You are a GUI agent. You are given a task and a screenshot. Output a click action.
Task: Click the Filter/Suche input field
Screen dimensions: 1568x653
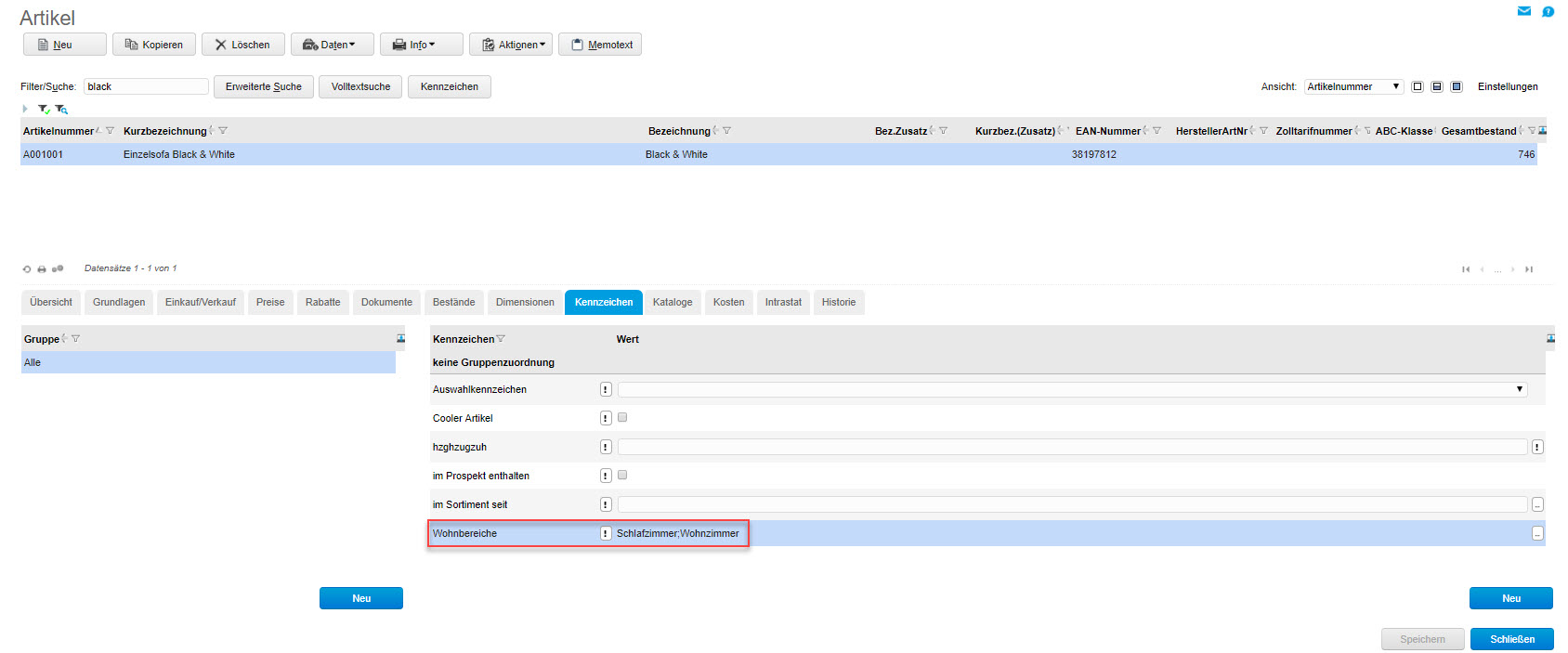(146, 86)
